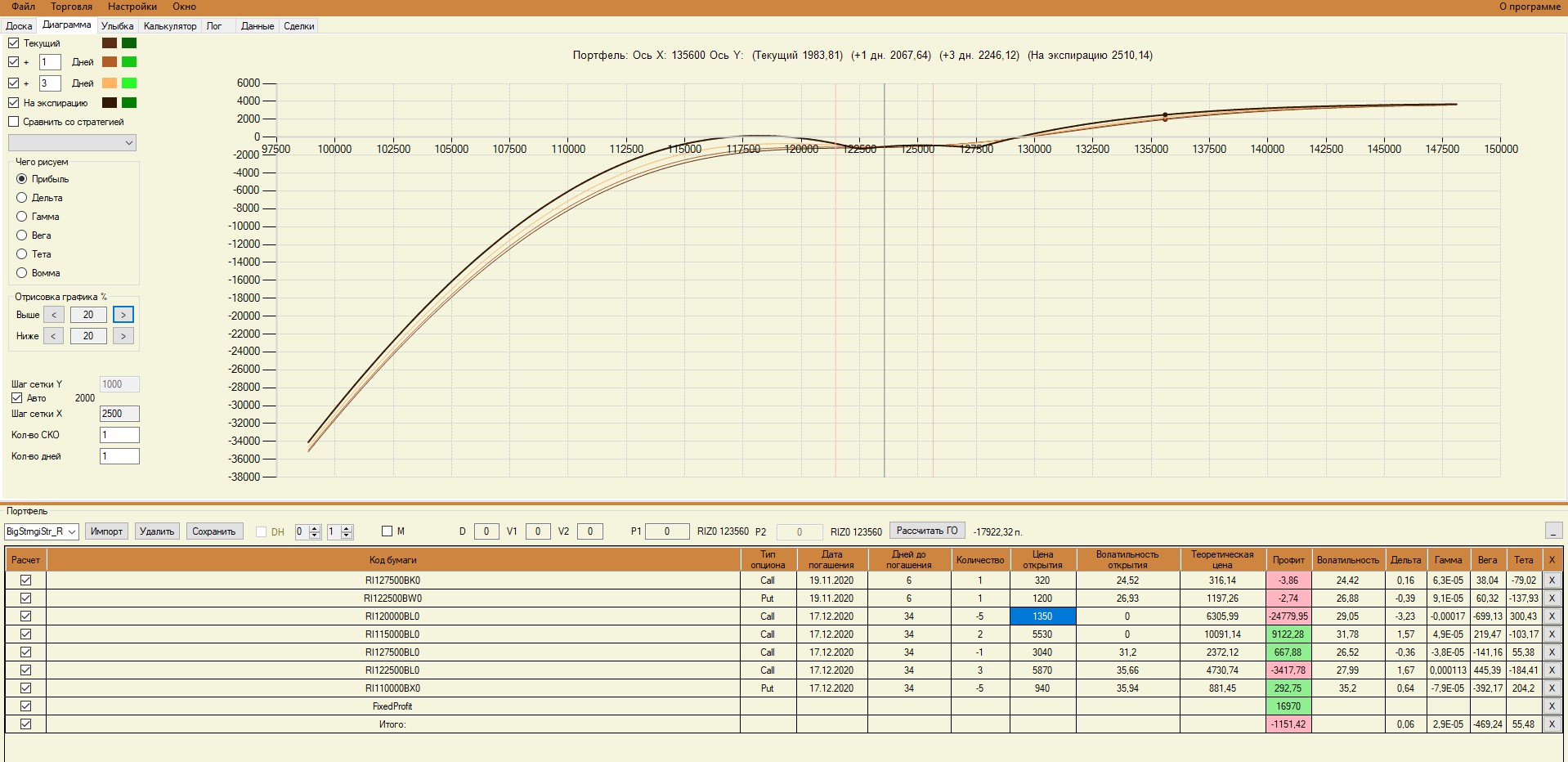Toggle the На экспирацию checkbox
This screenshot has width=1568, height=762.
tap(13, 103)
